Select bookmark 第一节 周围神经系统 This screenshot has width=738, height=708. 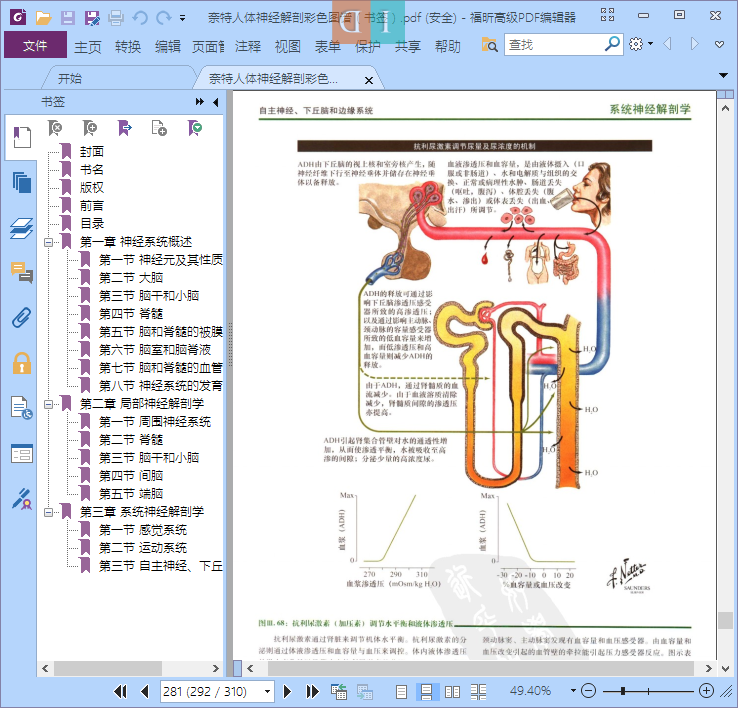click(155, 422)
